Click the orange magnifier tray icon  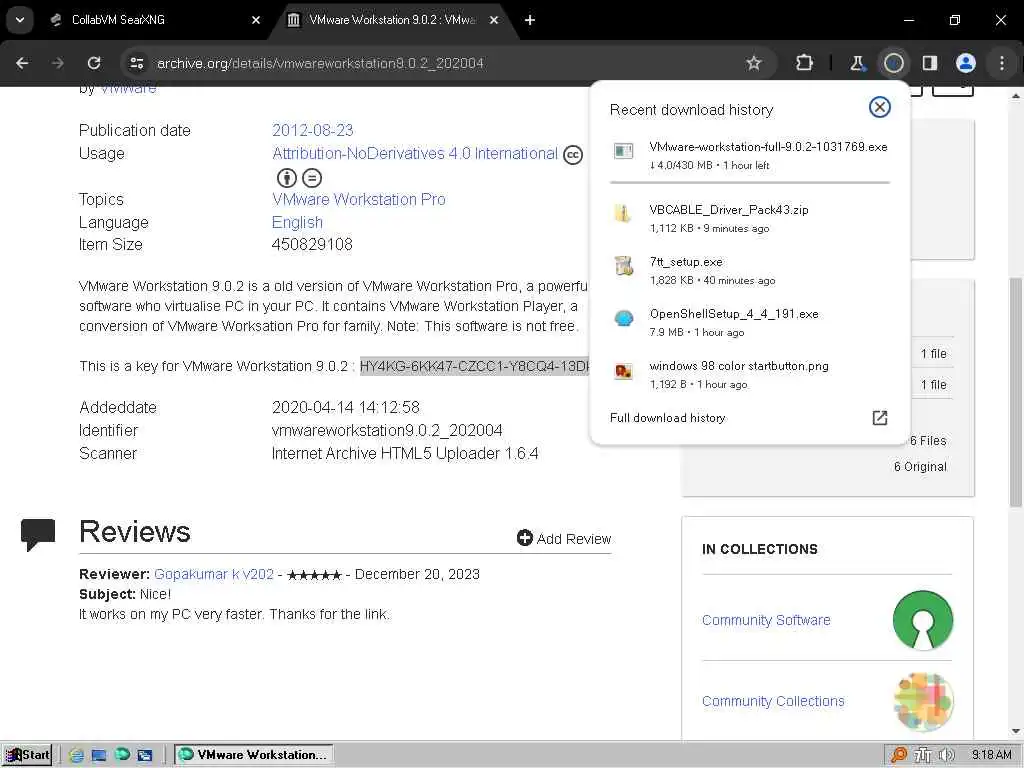pos(899,755)
